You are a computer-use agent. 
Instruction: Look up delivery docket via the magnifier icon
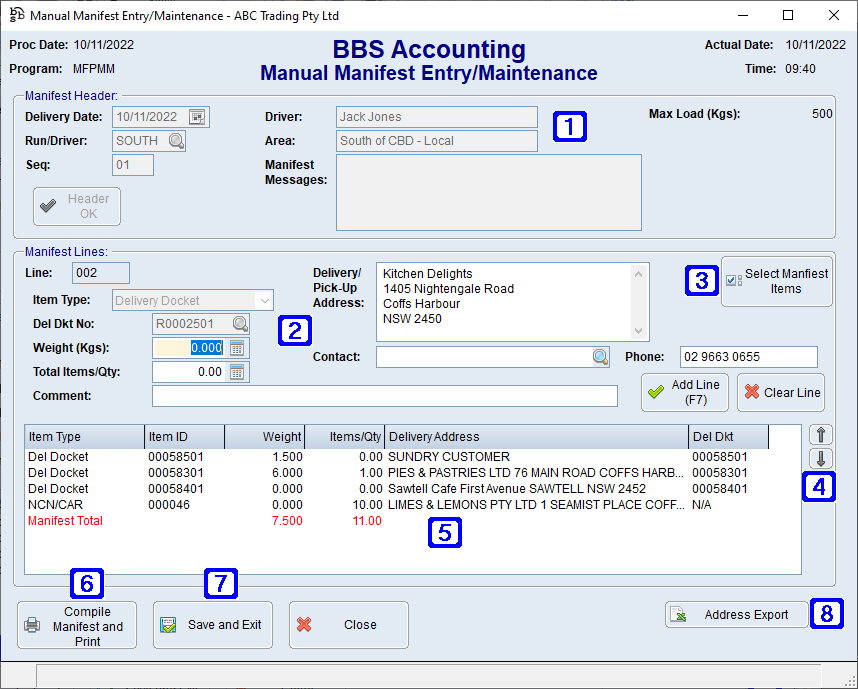[x=237, y=324]
